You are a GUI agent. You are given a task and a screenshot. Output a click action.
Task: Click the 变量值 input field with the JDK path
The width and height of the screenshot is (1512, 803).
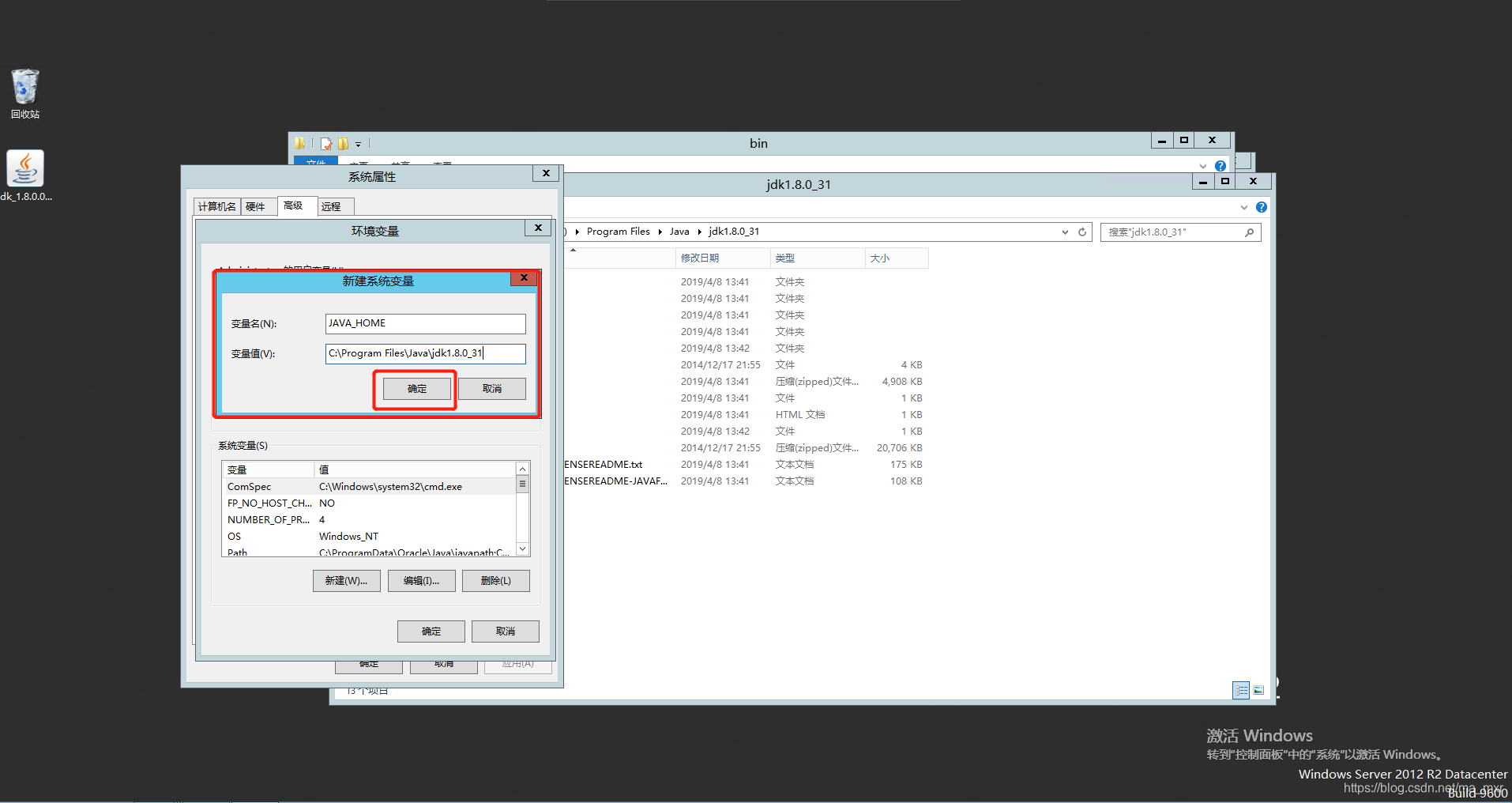click(425, 353)
